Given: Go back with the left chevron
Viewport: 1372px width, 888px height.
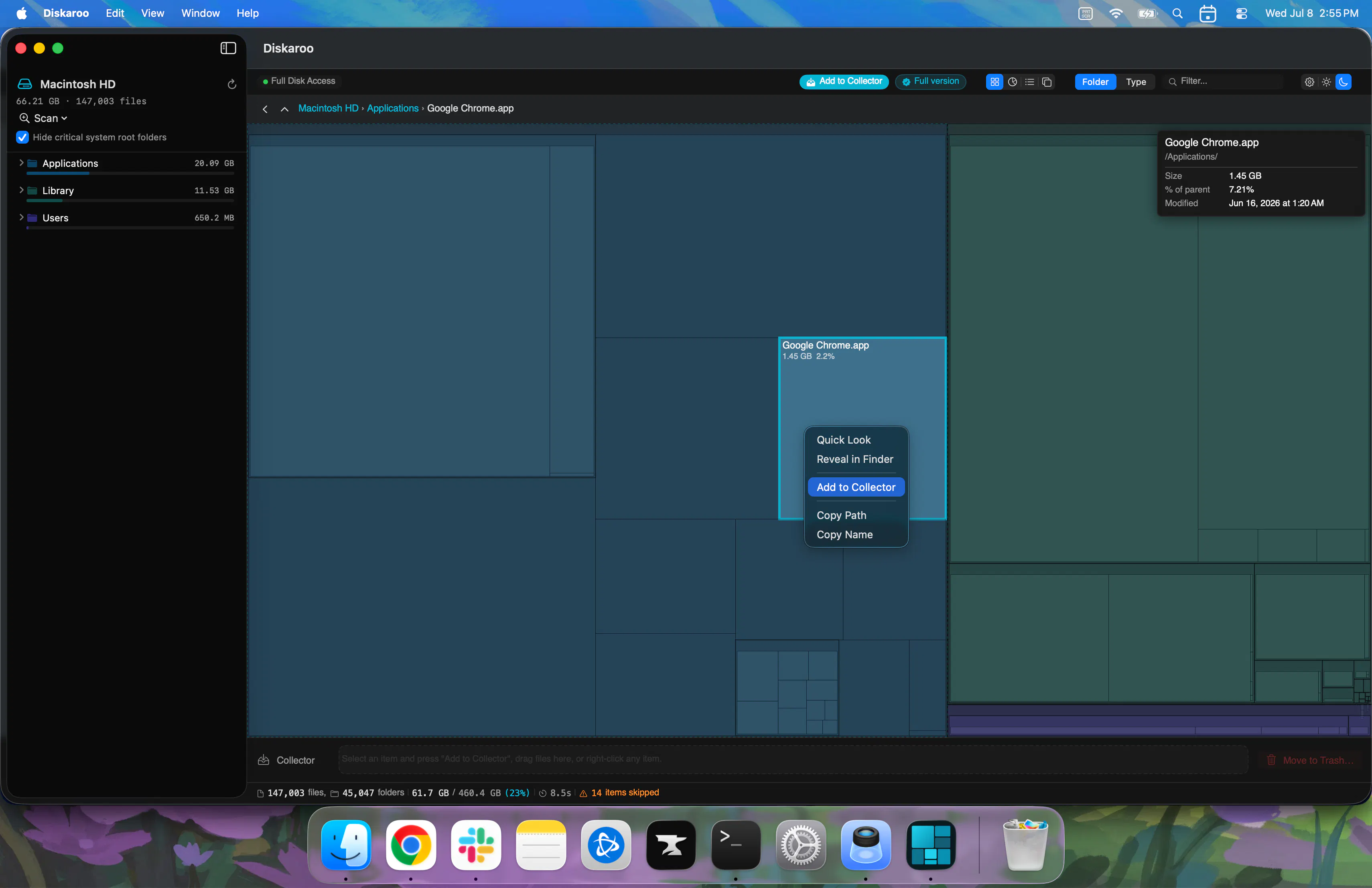Looking at the screenshot, I should coord(265,109).
